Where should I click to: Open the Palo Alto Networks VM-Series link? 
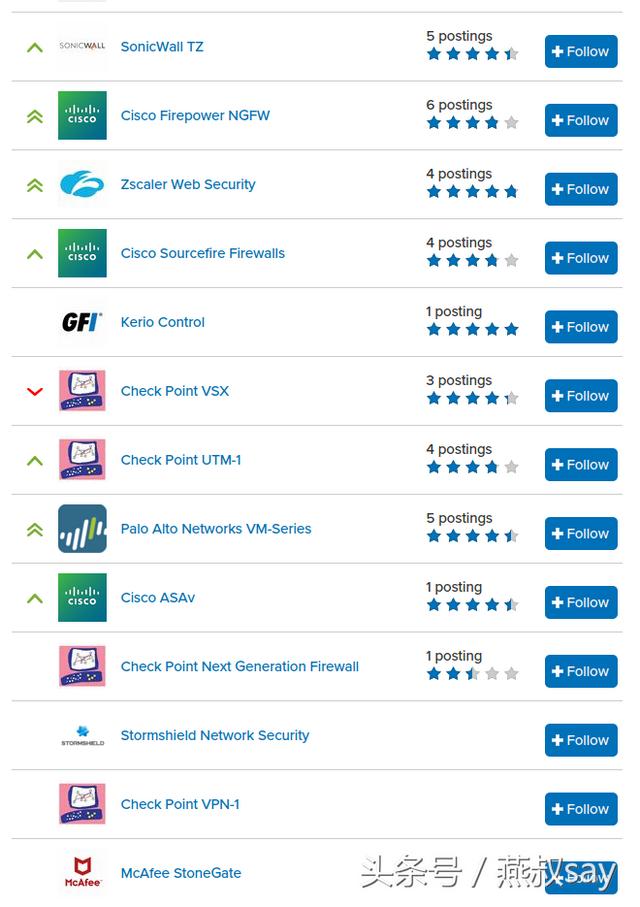click(x=216, y=529)
